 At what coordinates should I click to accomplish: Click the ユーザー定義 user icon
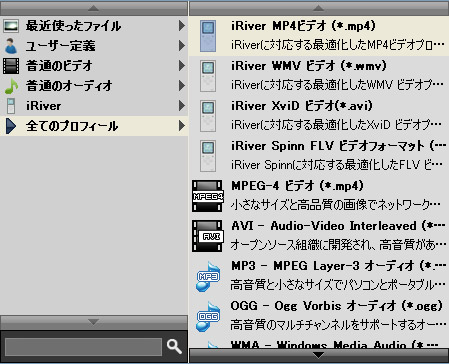(11, 46)
